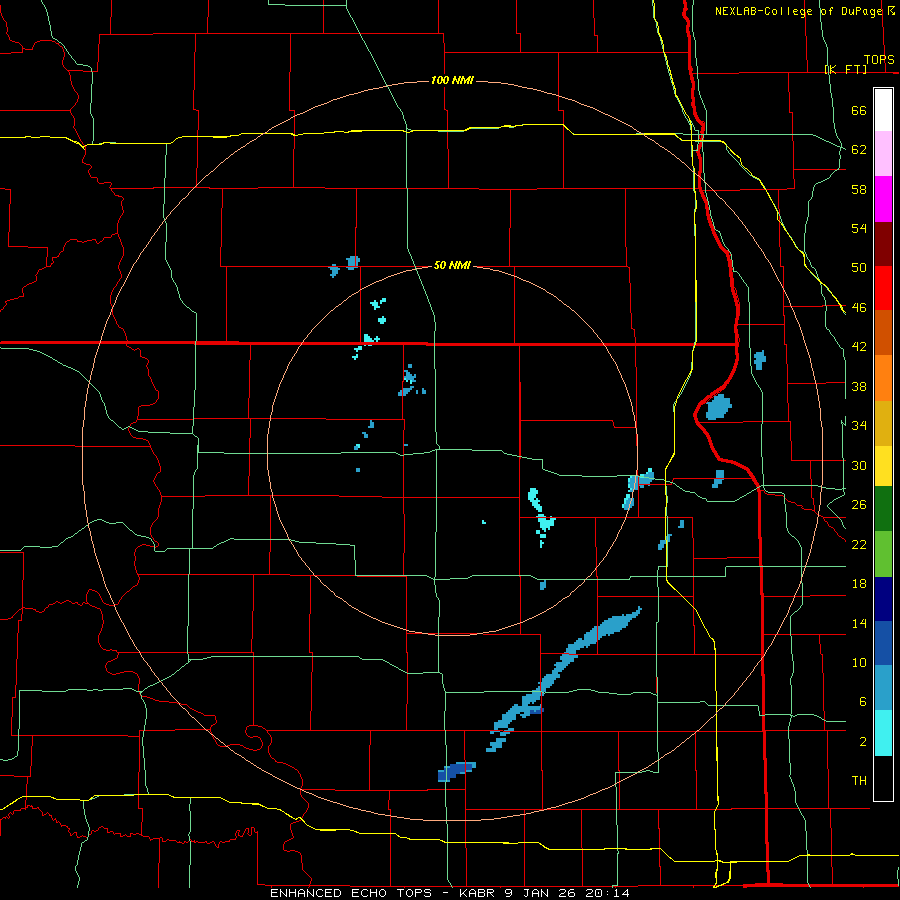Viewport: 900px width, 900px height.
Task: Click the '50 NMI' range ring label
Action: pyautogui.click(x=452, y=265)
